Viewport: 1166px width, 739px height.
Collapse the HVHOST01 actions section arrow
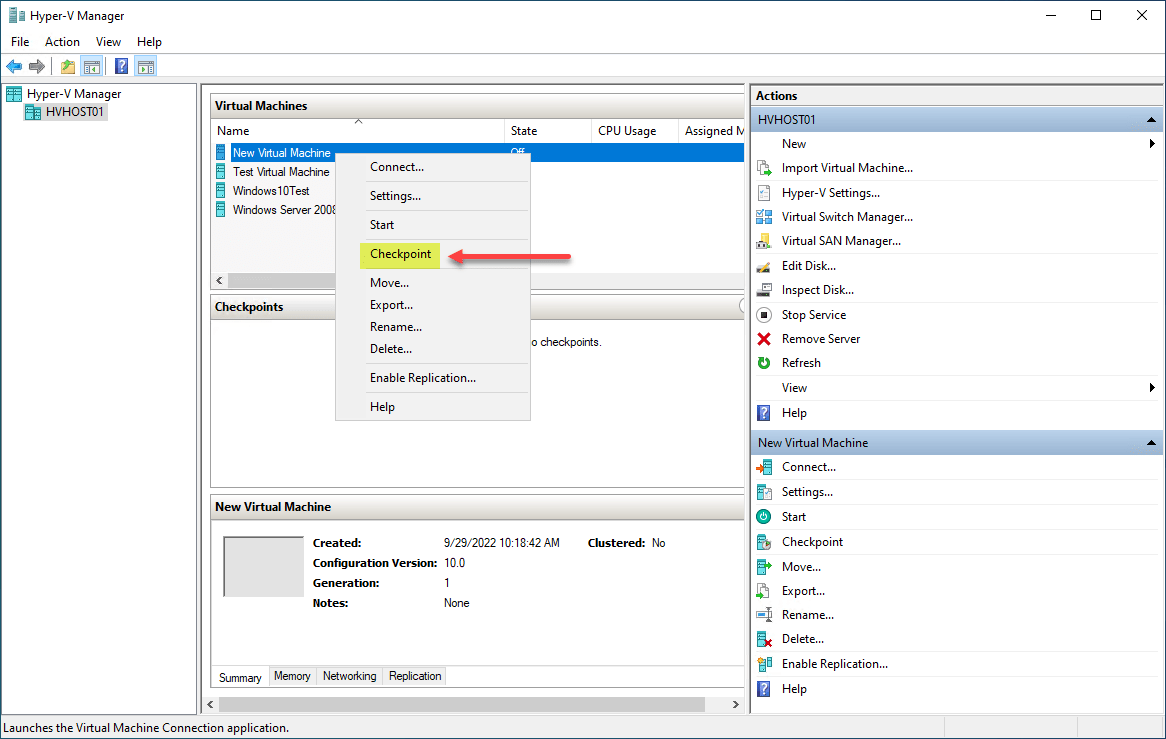tap(1151, 120)
